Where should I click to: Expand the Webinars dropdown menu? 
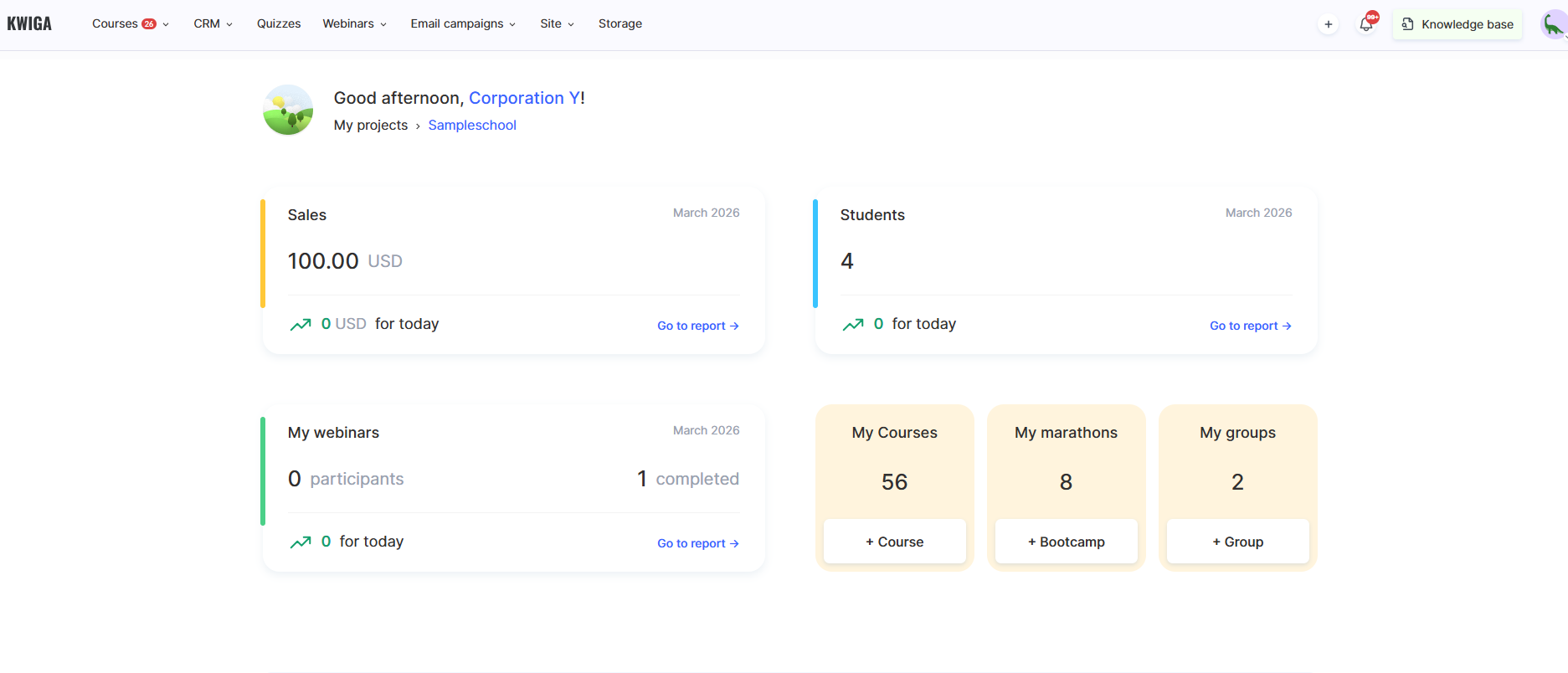click(354, 23)
